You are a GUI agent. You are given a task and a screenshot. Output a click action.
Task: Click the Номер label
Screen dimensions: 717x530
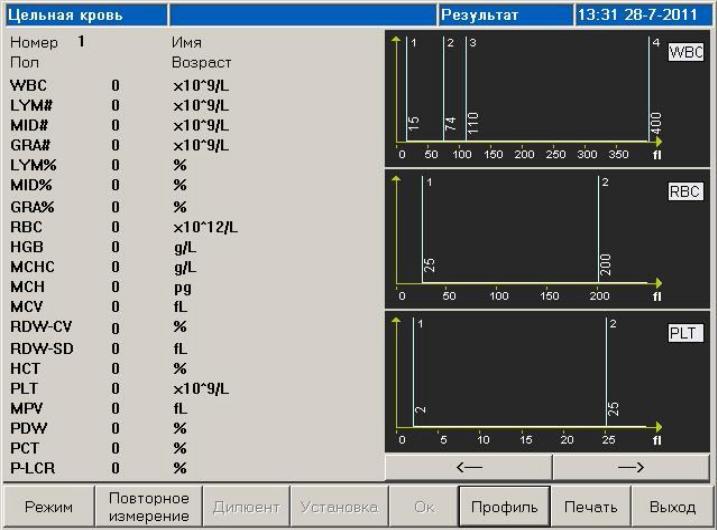34,43
